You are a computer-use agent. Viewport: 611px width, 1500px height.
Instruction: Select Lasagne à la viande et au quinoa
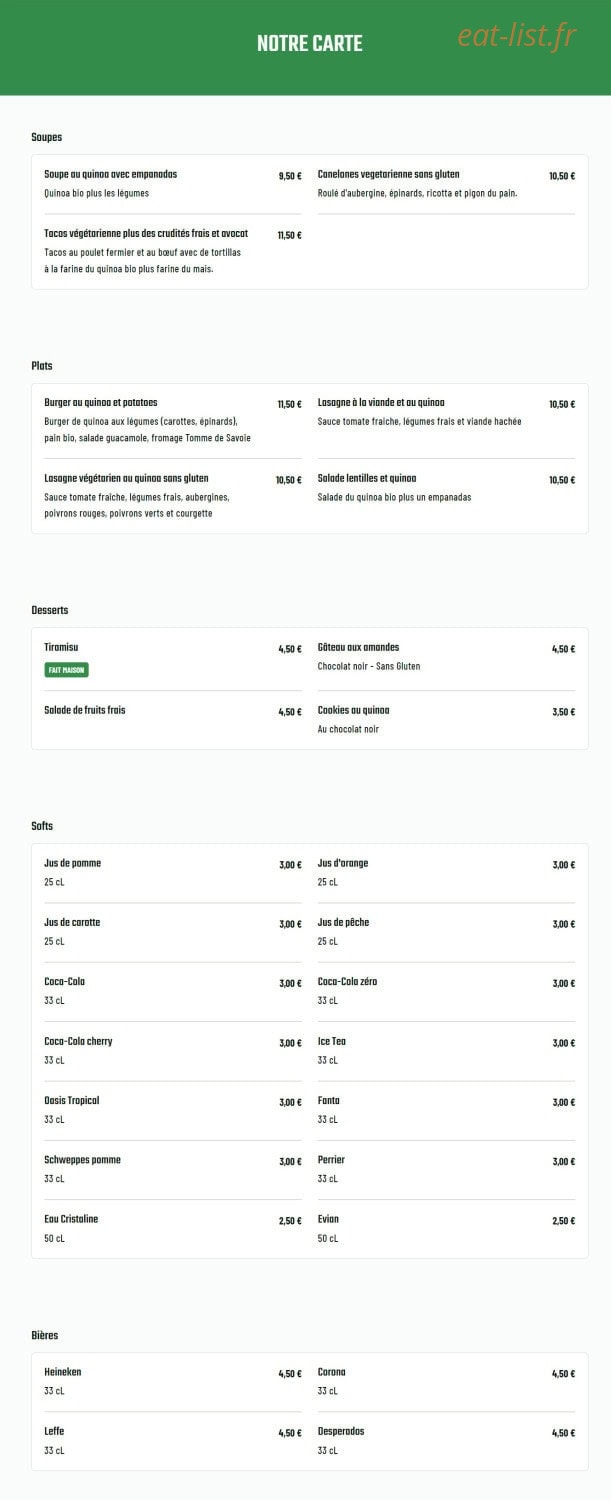[446, 412]
